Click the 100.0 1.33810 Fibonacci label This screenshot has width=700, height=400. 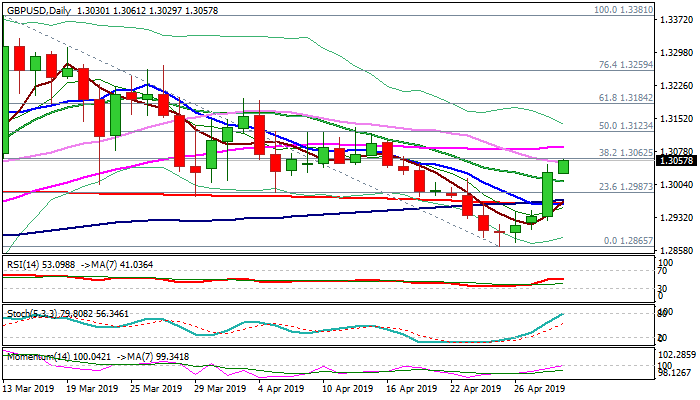[623, 10]
